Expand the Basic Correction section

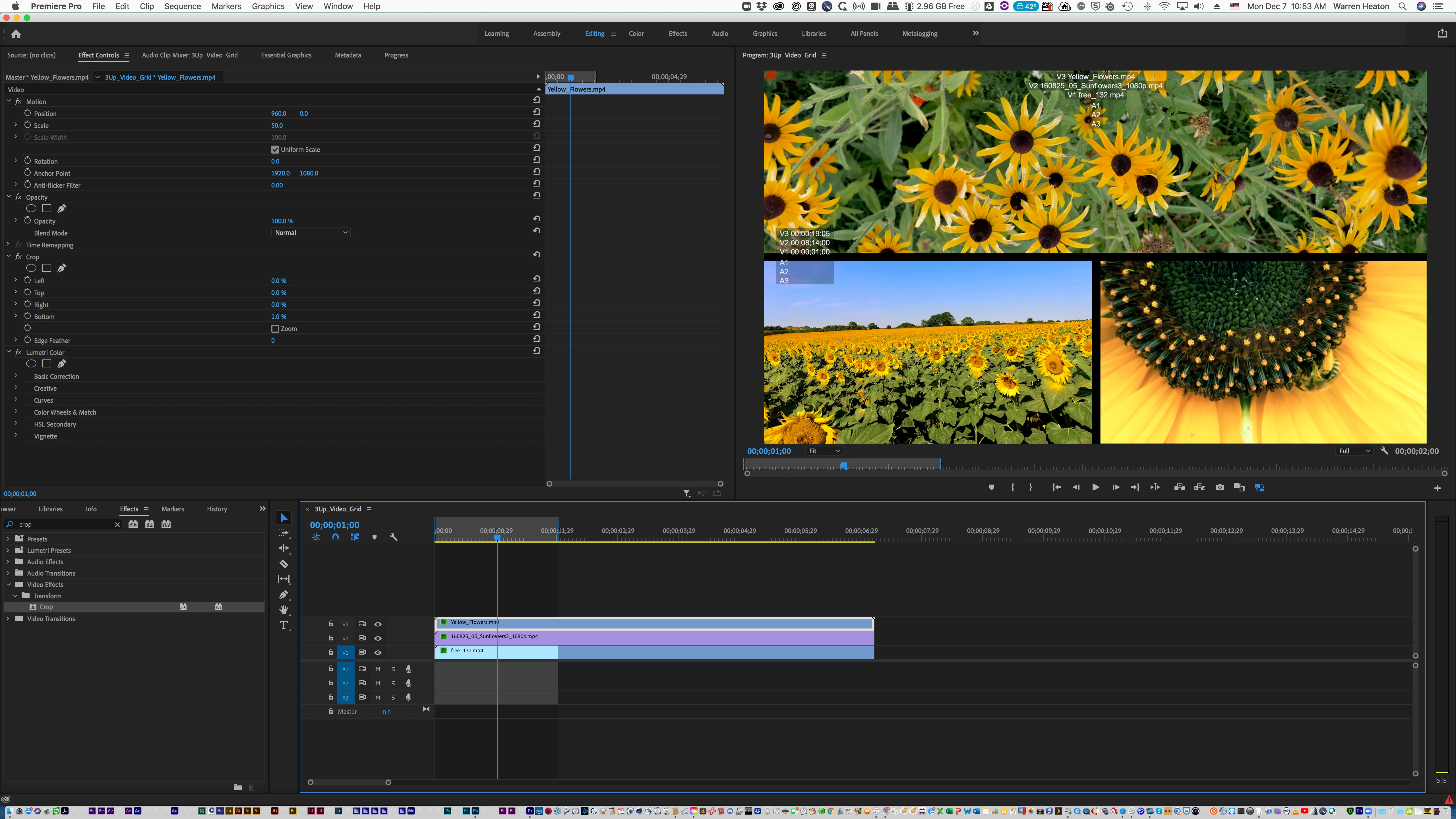coord(15,376)
